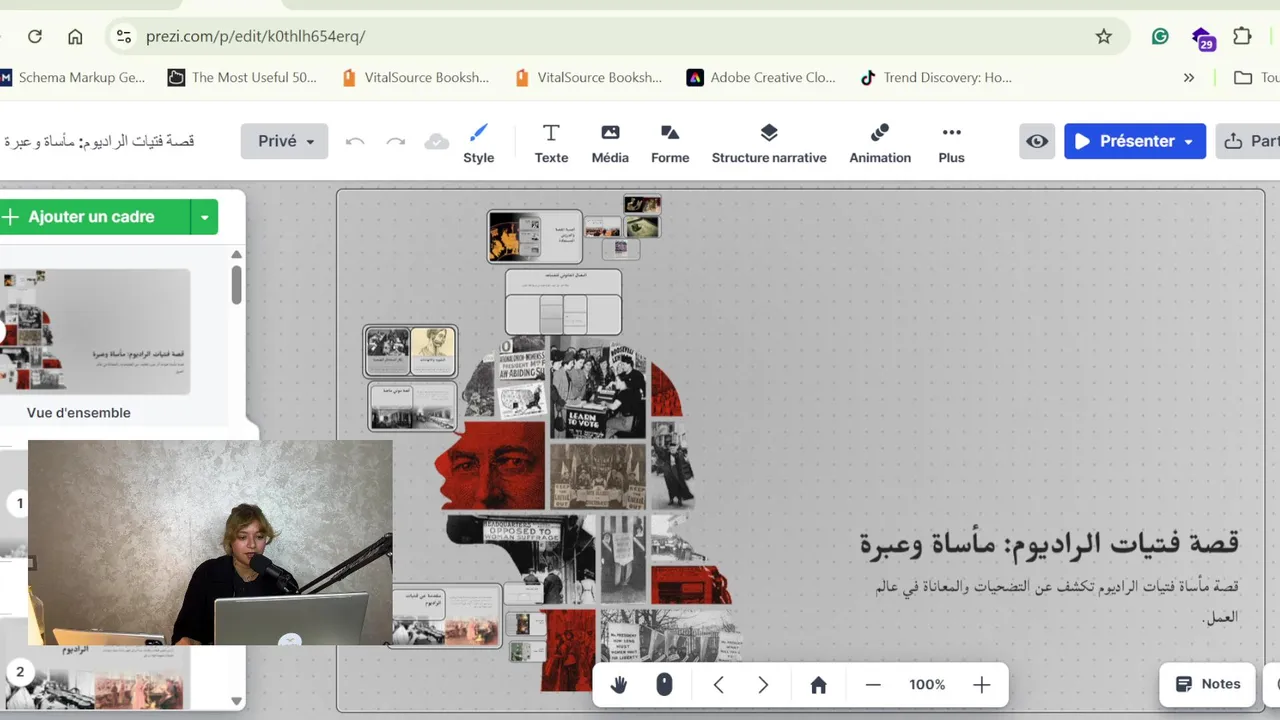This screenshot has height=720, width=1280.
Task: Select the red face image on canvas
Action: pyautogui.click(x=491, y=466)
